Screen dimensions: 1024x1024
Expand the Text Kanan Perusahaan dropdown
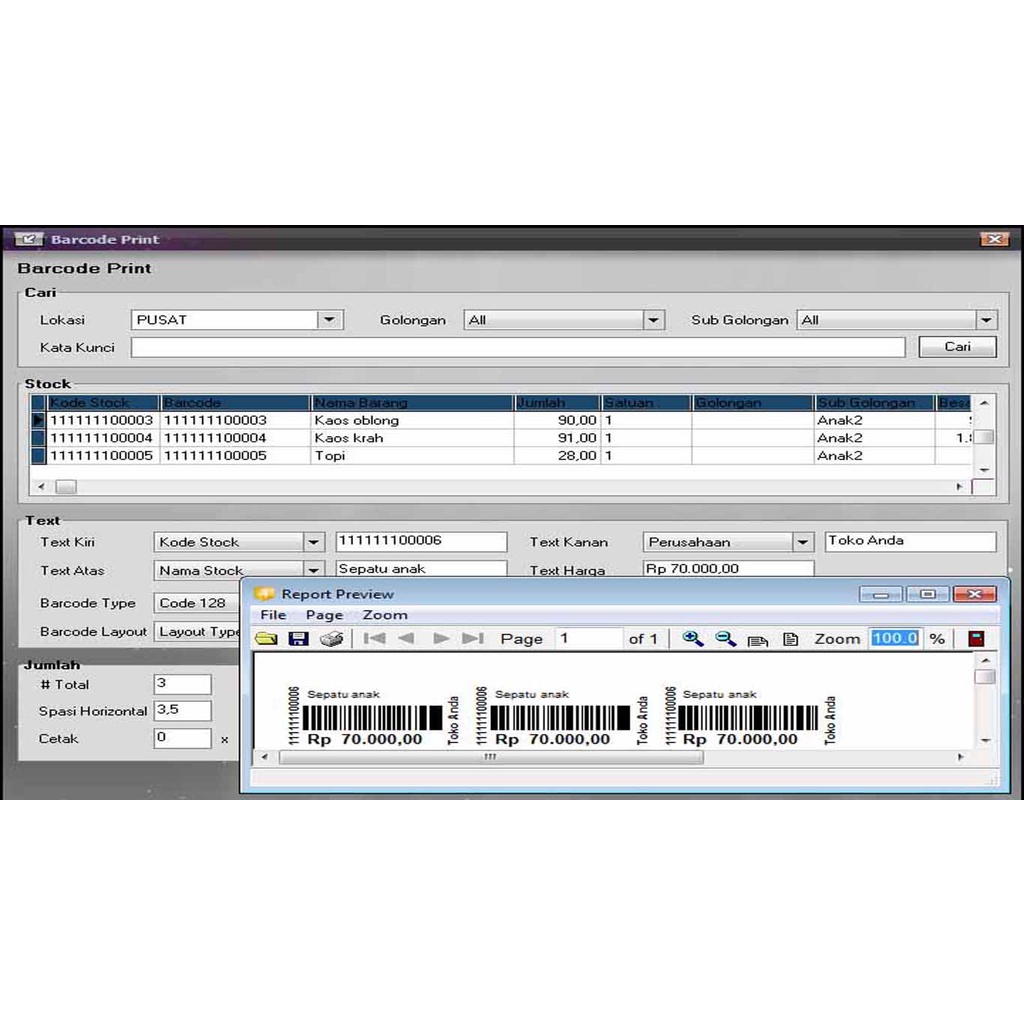tap(802, 542)
